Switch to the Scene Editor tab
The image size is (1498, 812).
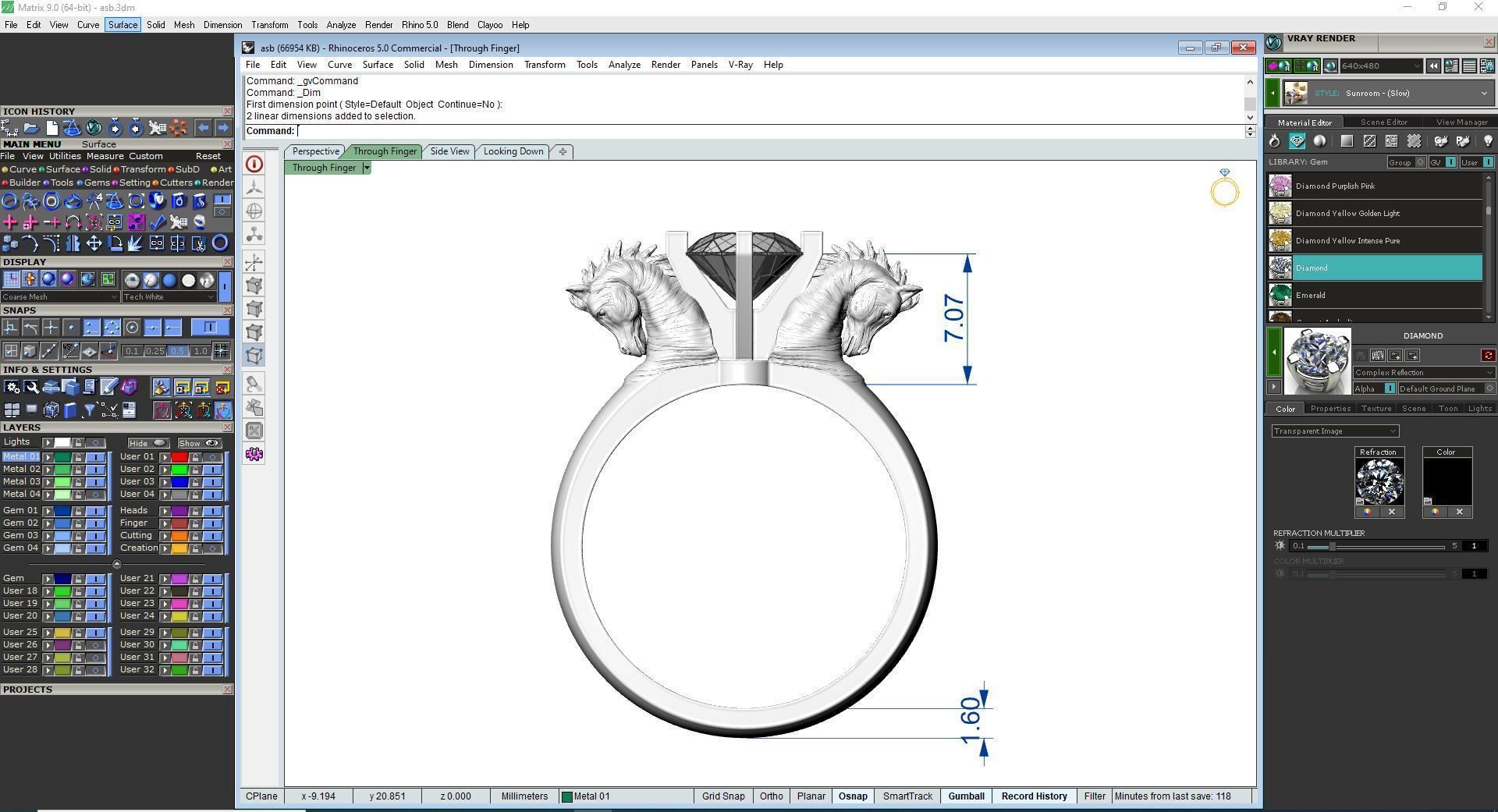1383,122
